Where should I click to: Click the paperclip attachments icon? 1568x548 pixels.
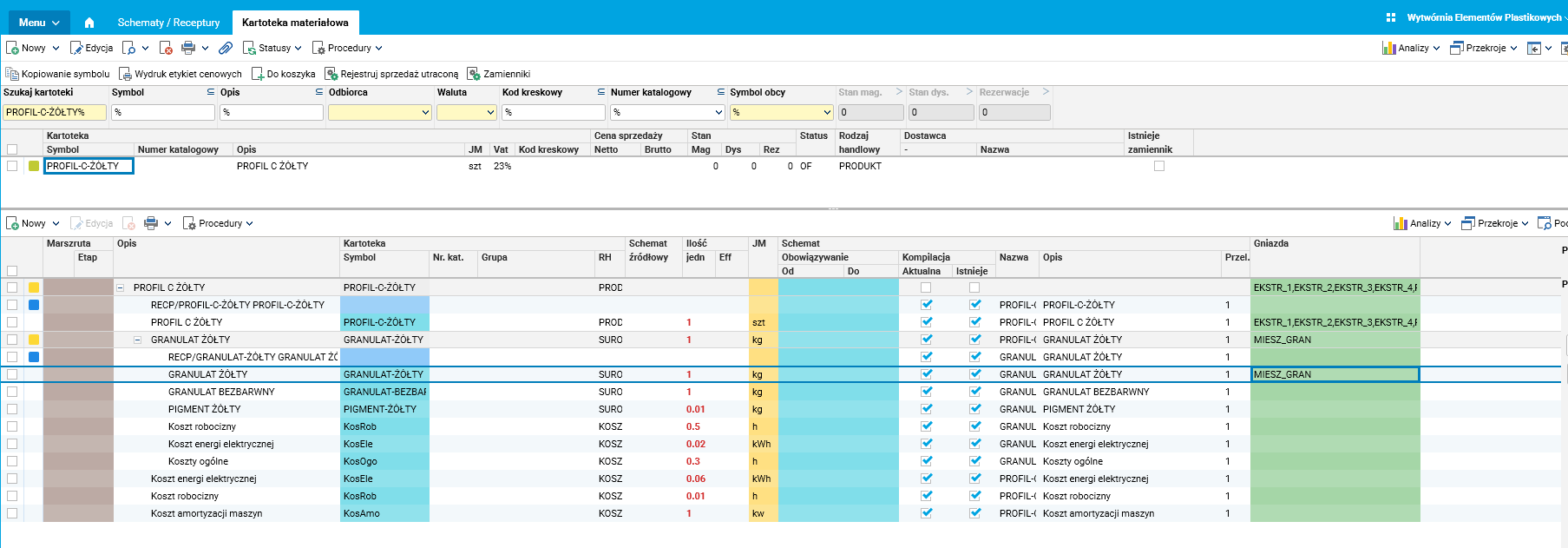[x=226, y=49]
